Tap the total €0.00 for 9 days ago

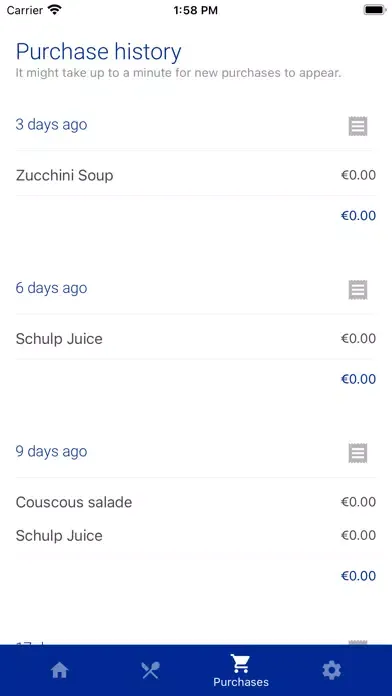358,576
